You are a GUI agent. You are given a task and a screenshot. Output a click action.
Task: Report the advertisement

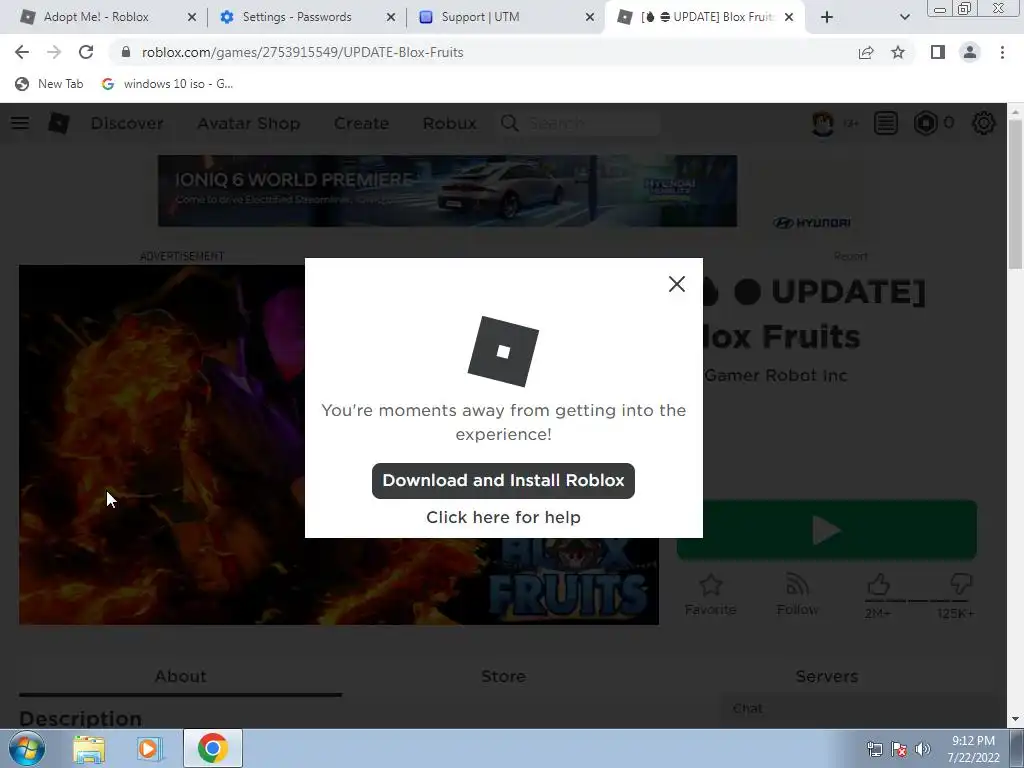[x=850, y=256]
